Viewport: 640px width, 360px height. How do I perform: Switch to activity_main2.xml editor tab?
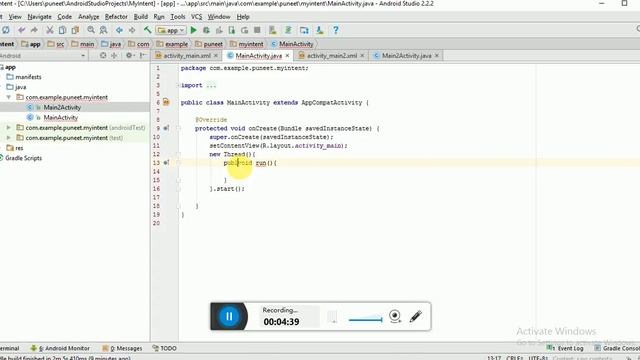coord(332,56)
